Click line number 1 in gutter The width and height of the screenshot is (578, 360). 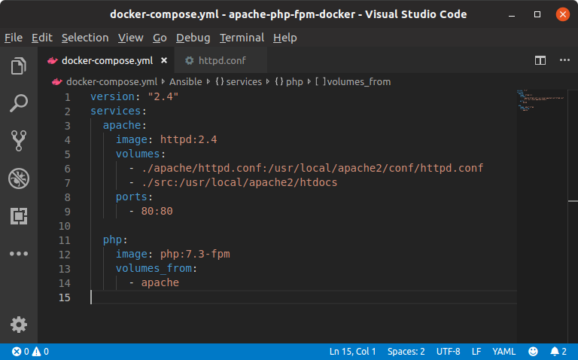(x=67, y=97)
